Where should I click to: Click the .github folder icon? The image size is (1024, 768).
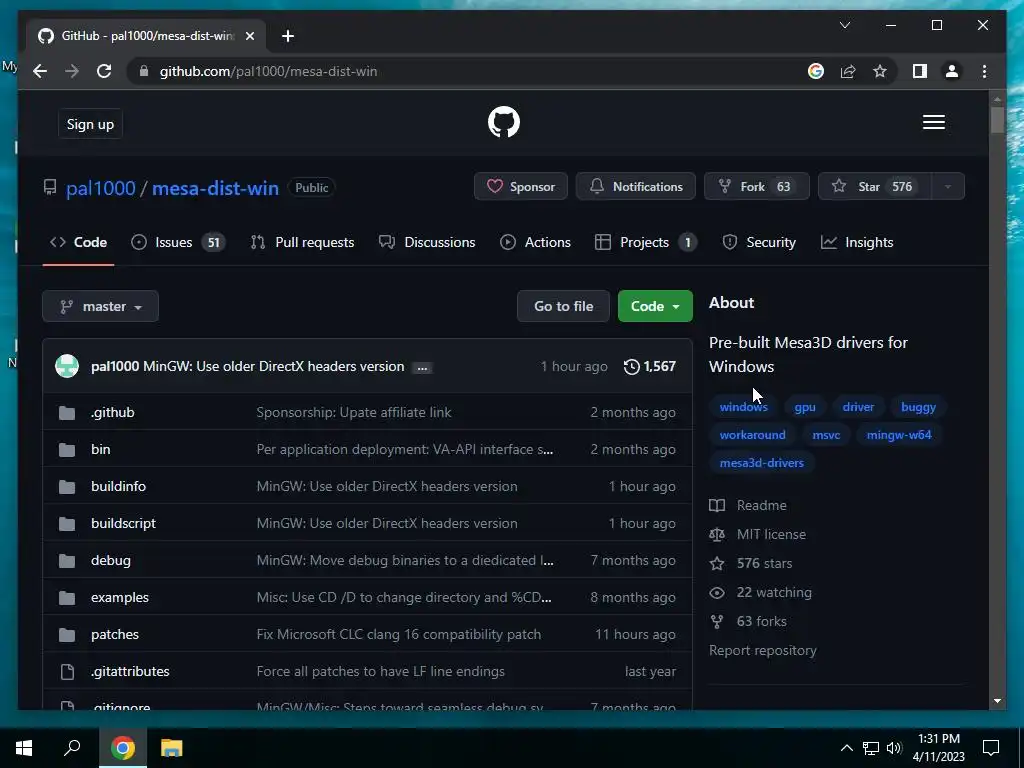pyautogui.click(x=67, y=413)
